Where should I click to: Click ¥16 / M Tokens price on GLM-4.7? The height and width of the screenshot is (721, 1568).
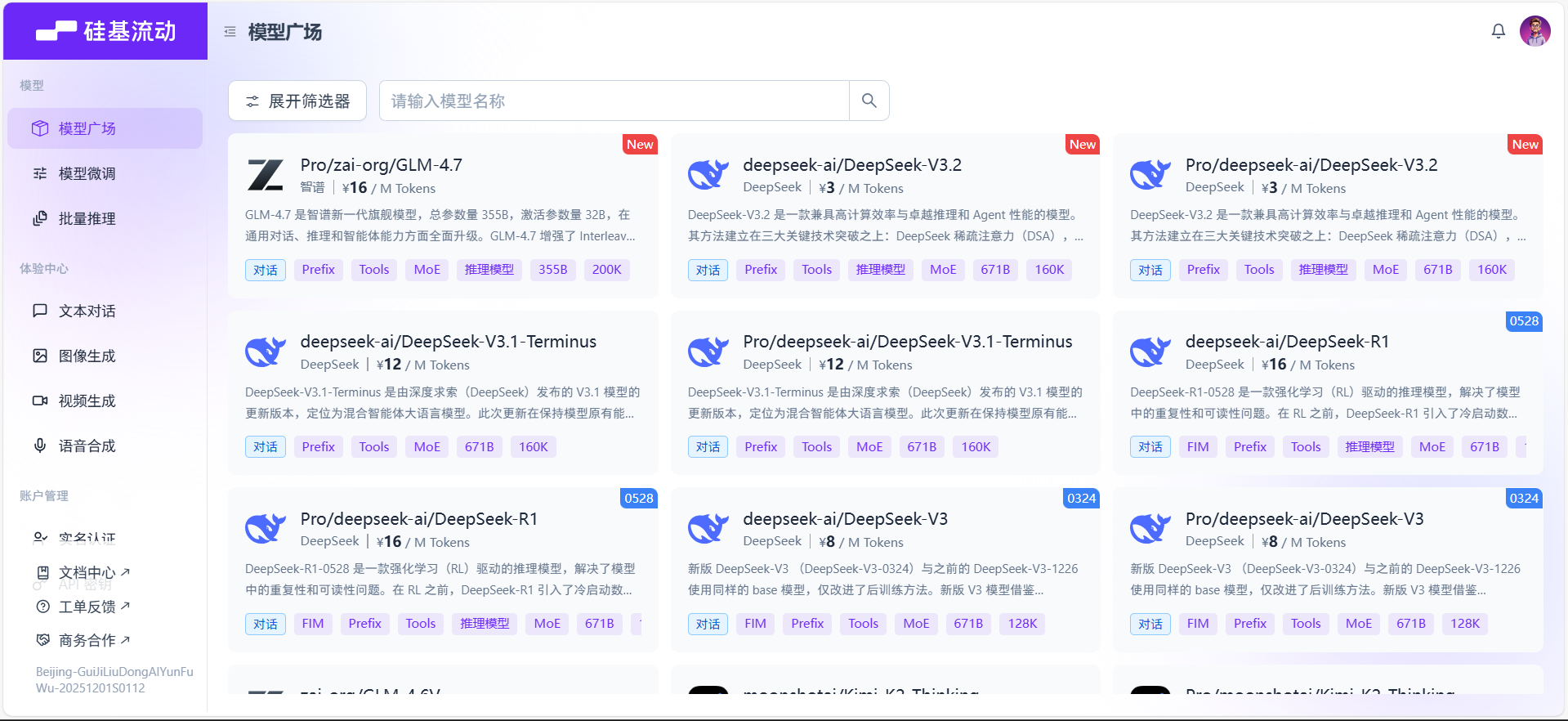[x=389, y=188]
